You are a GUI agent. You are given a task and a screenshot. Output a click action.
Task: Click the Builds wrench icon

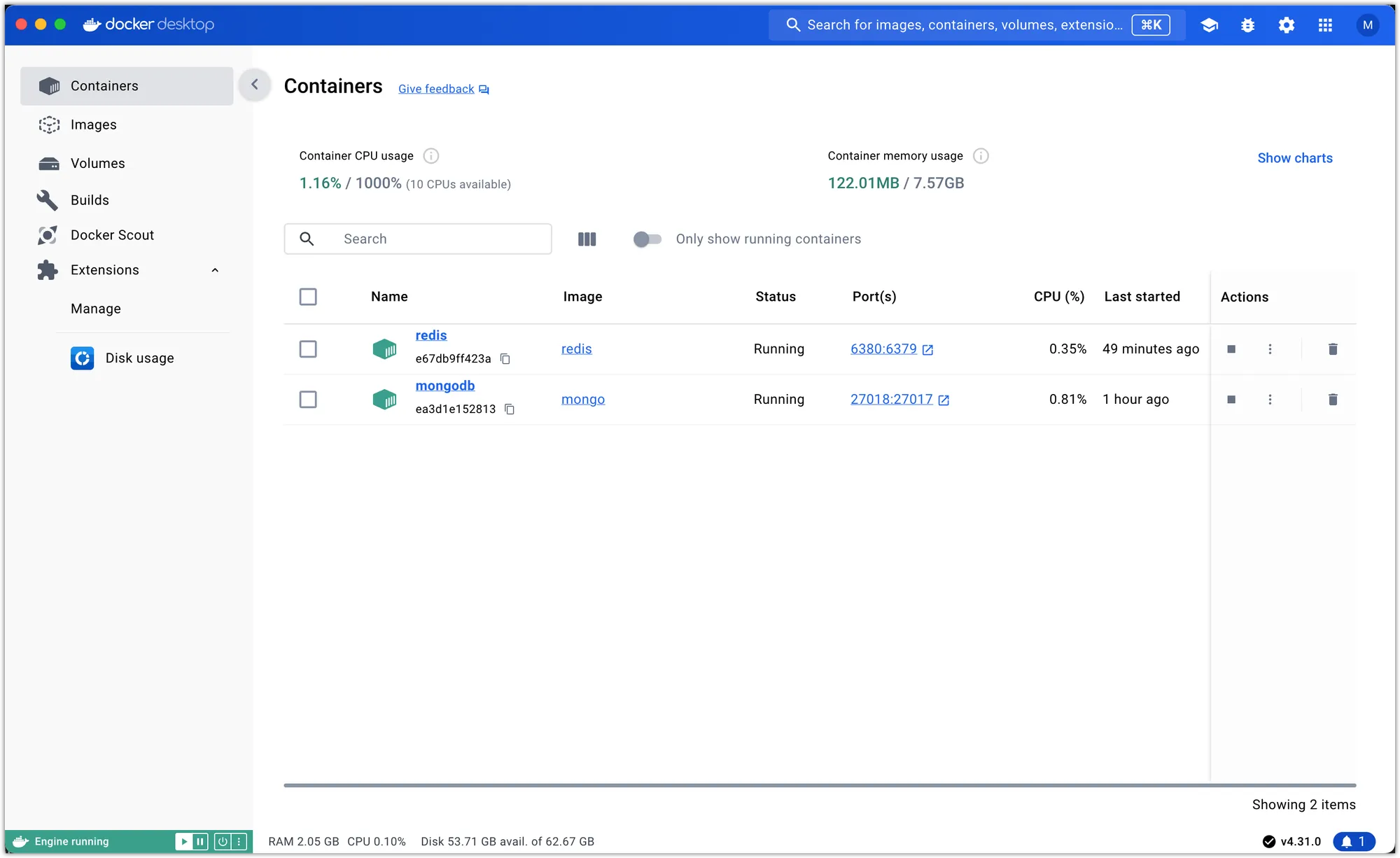(47, 200)
